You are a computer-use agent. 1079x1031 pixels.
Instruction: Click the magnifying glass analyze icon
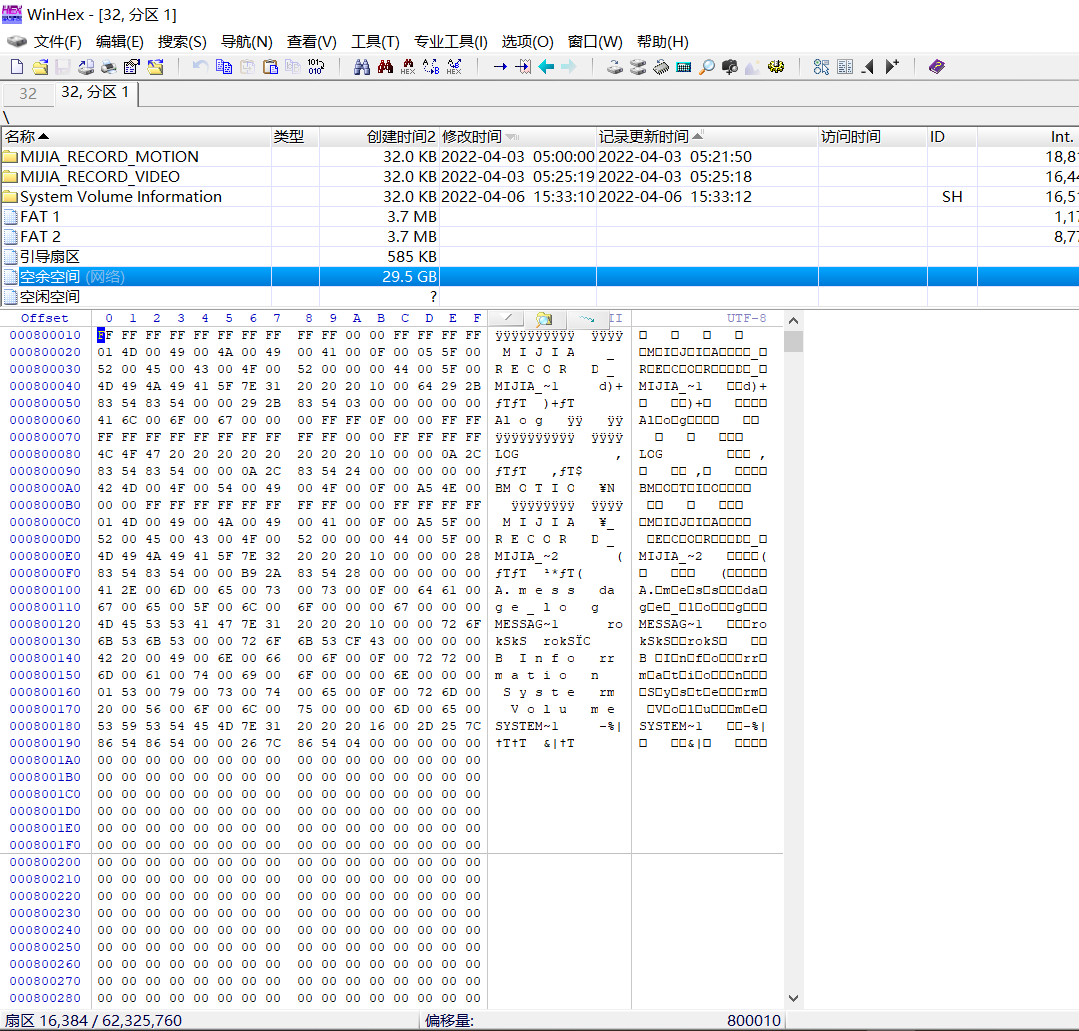coord(707,67)
